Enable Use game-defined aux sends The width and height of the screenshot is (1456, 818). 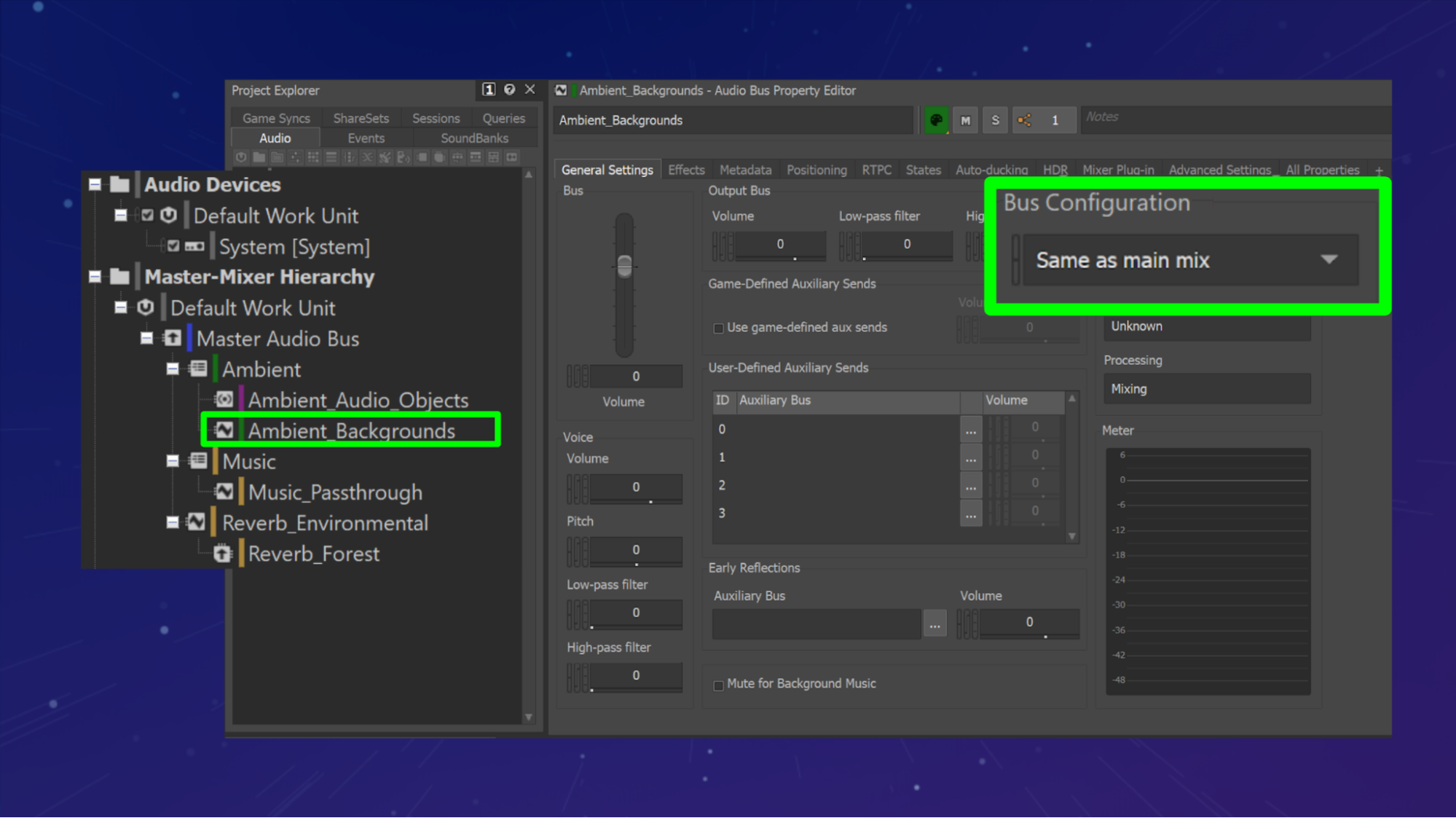tap(719, 328)
